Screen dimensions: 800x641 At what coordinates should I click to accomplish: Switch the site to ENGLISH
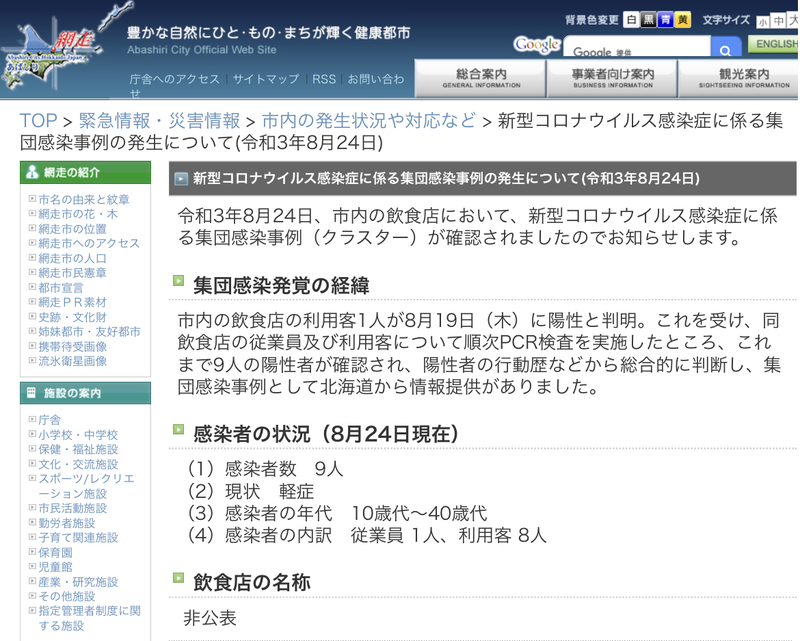tap(775, 45)
